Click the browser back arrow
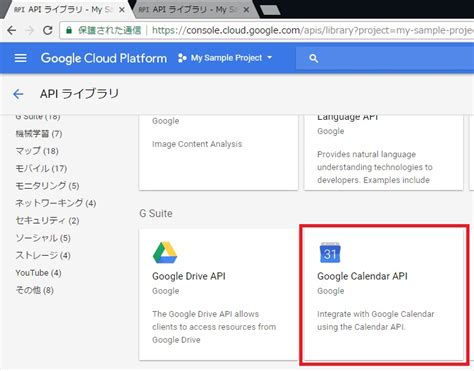The height and width of the screenshot is (371, 474). (x=12, y=30)
